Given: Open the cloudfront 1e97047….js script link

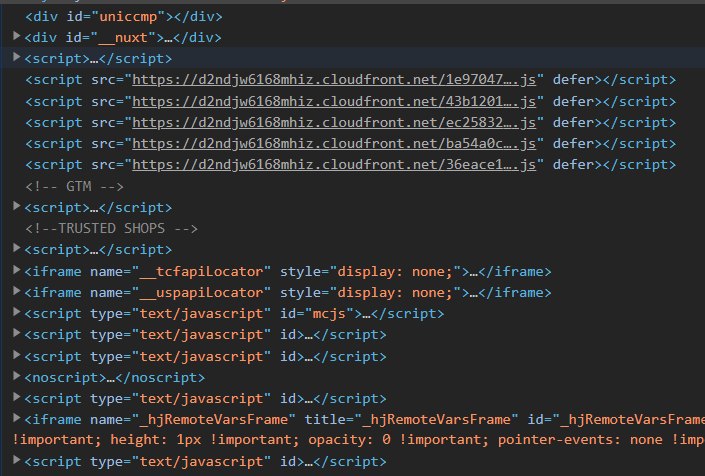Looking at the screenshot, I should click(x=334, y=80).
